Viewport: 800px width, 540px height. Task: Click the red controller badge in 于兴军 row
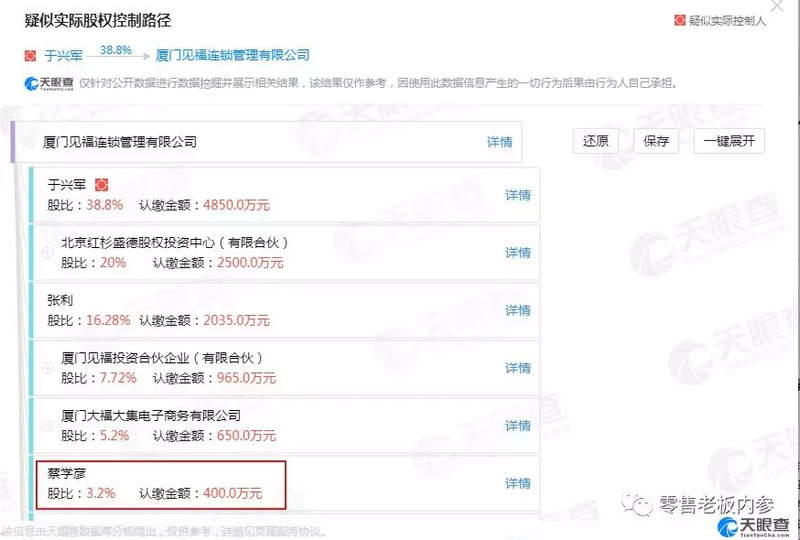102,184
